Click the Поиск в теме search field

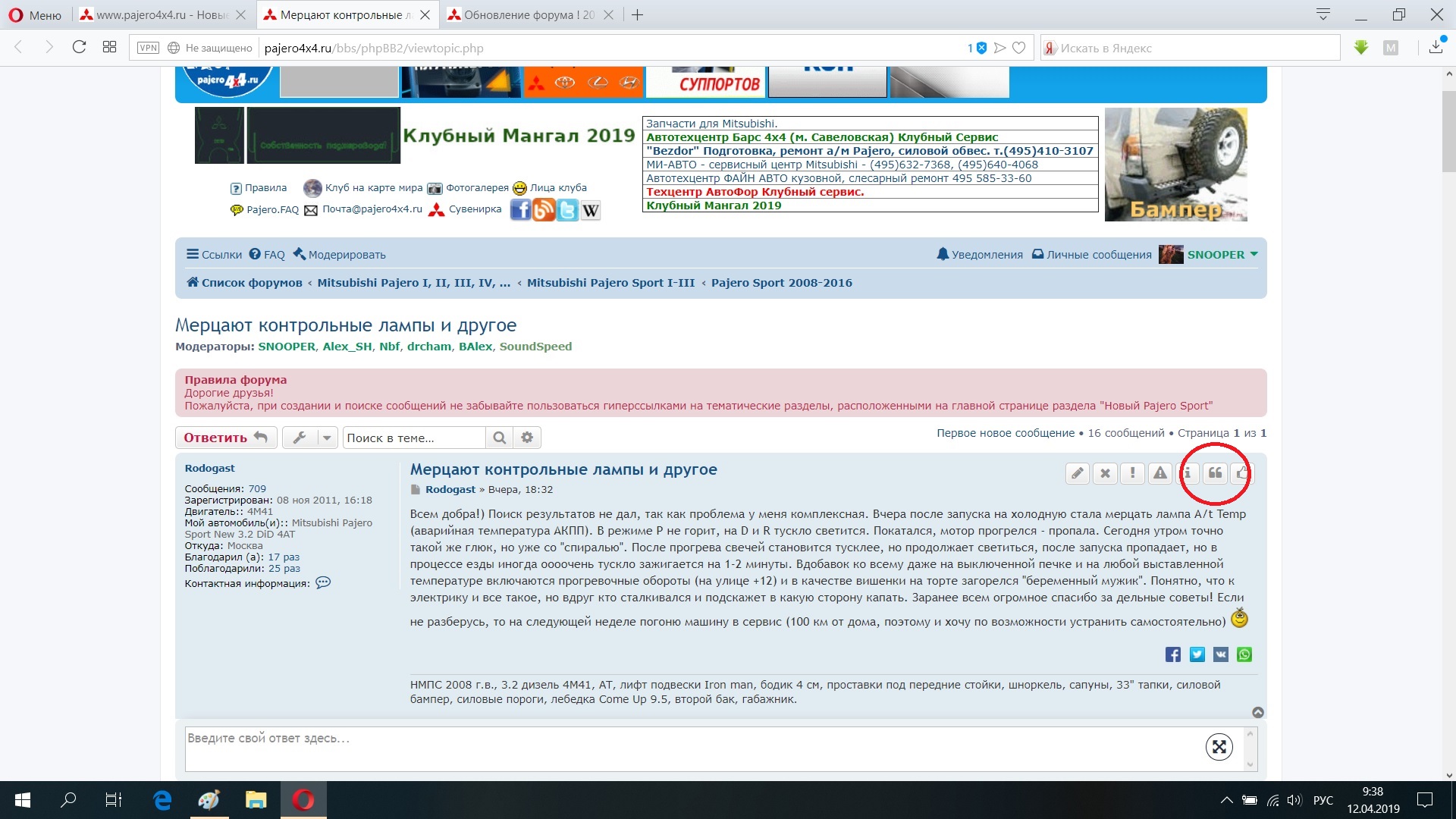point(413,438)
